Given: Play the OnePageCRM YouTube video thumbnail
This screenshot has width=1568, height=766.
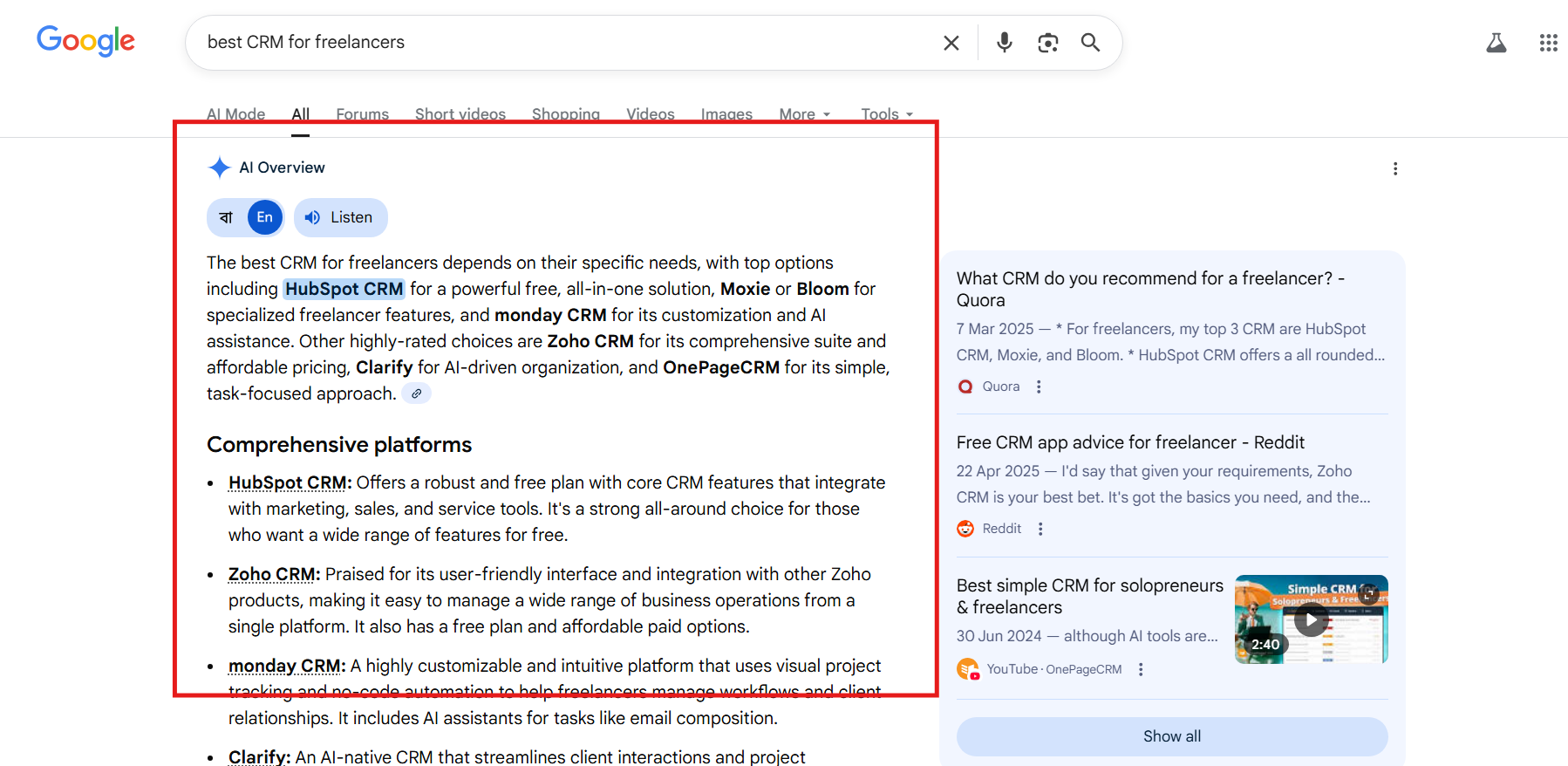Looking at the screenshot, I should pos(1310,619).
